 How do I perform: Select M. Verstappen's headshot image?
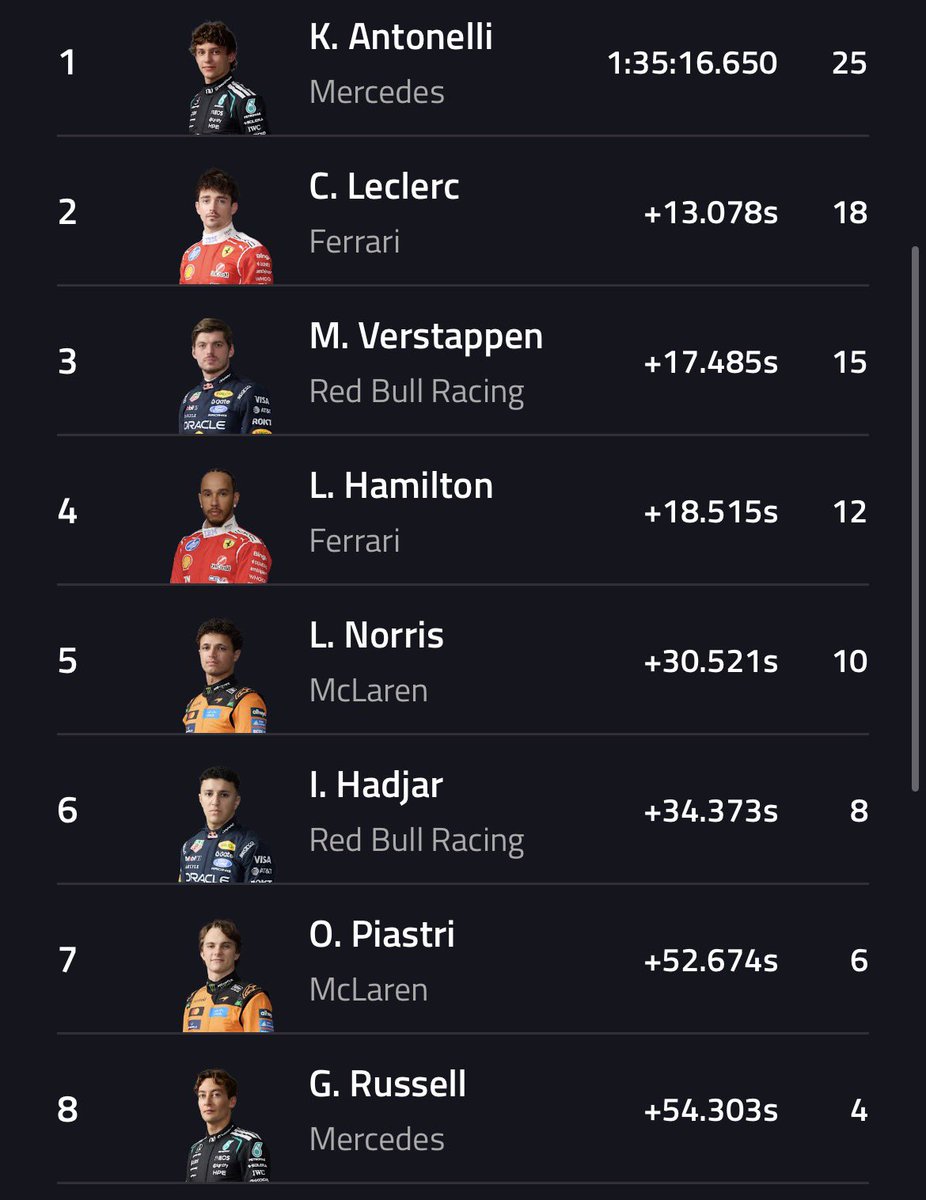(x=226, y=375)
